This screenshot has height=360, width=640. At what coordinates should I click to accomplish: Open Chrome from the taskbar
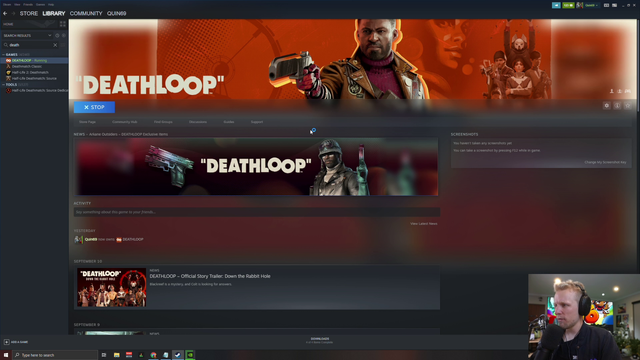(x=153, y=355)
